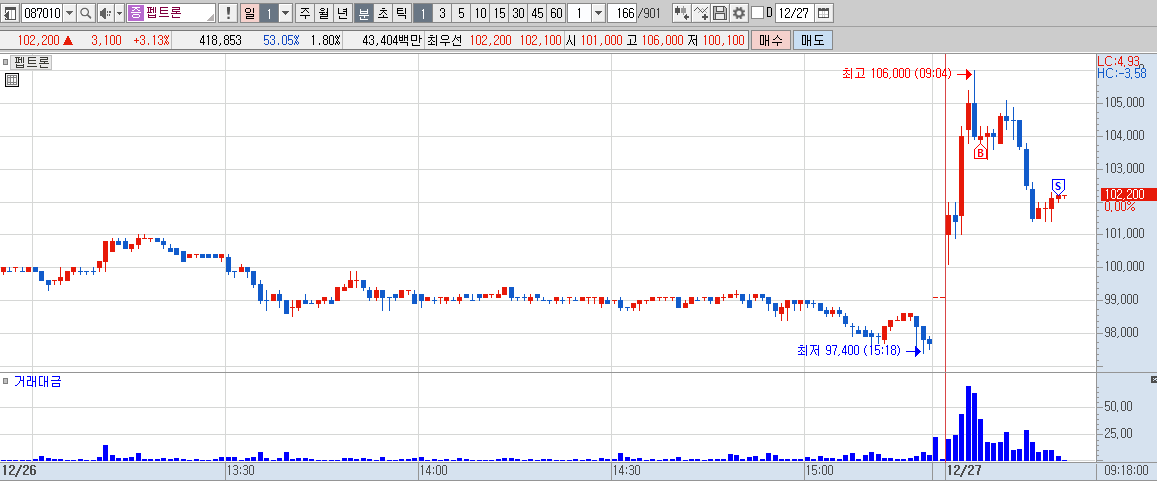The height and width of the screenshot is (481, 1157).
Task: Click the 최고 106,000 (09:04) high label
Action: (x=897, y=74)
